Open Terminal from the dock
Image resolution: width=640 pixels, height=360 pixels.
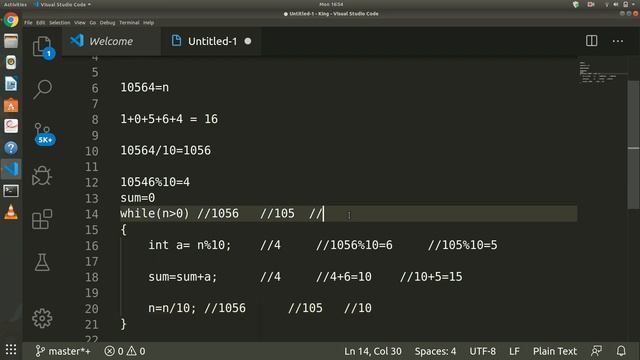(x=11, y=191)
